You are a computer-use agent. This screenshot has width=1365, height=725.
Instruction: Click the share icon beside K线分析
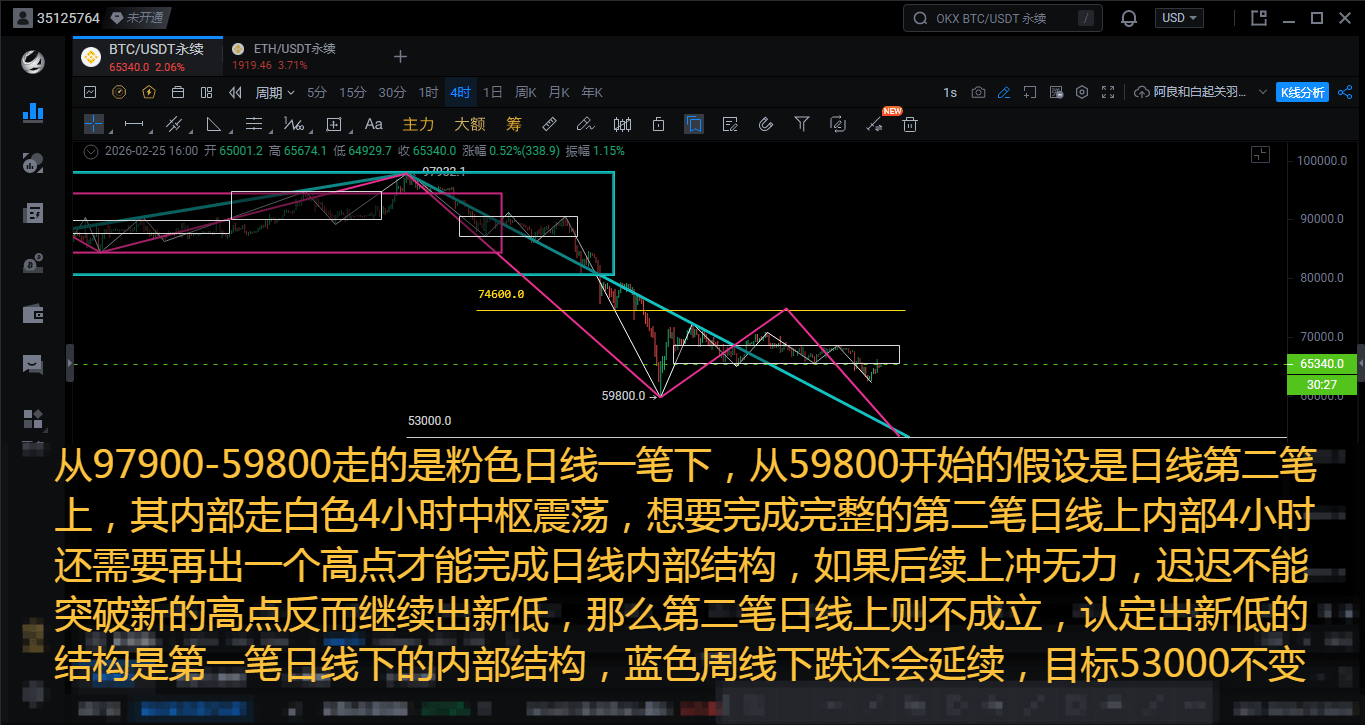[x=1343, y=92]
